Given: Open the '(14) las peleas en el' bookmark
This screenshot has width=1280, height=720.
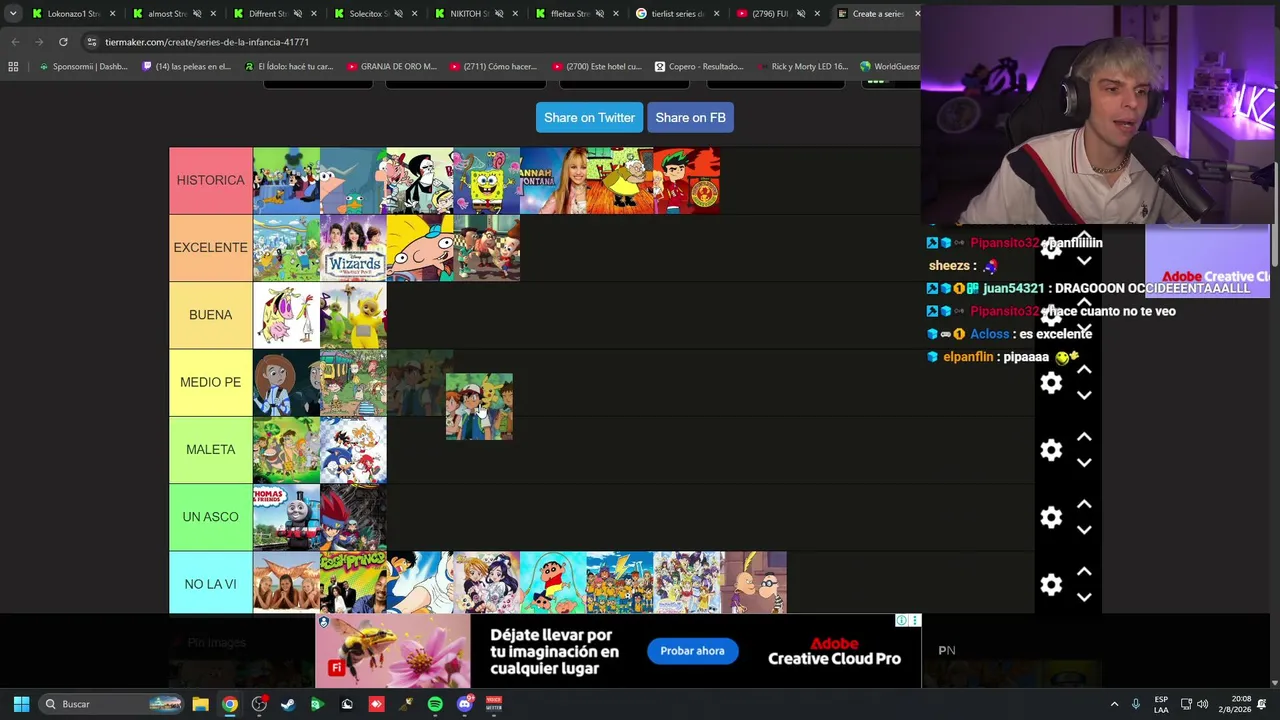Looking at the screenshot, I should (187, 67).
